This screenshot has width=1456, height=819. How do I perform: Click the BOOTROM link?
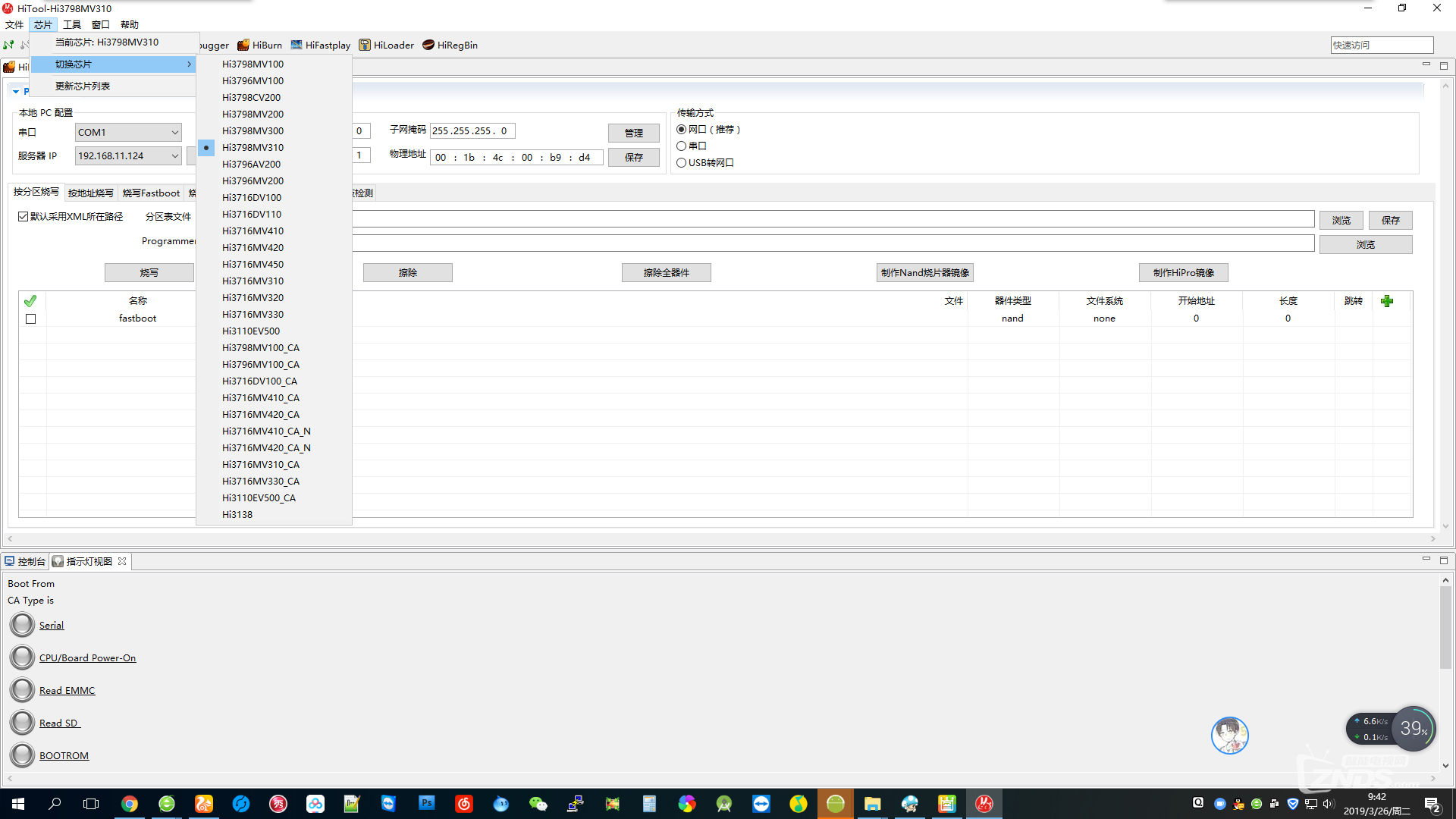(x=64, y=755)
